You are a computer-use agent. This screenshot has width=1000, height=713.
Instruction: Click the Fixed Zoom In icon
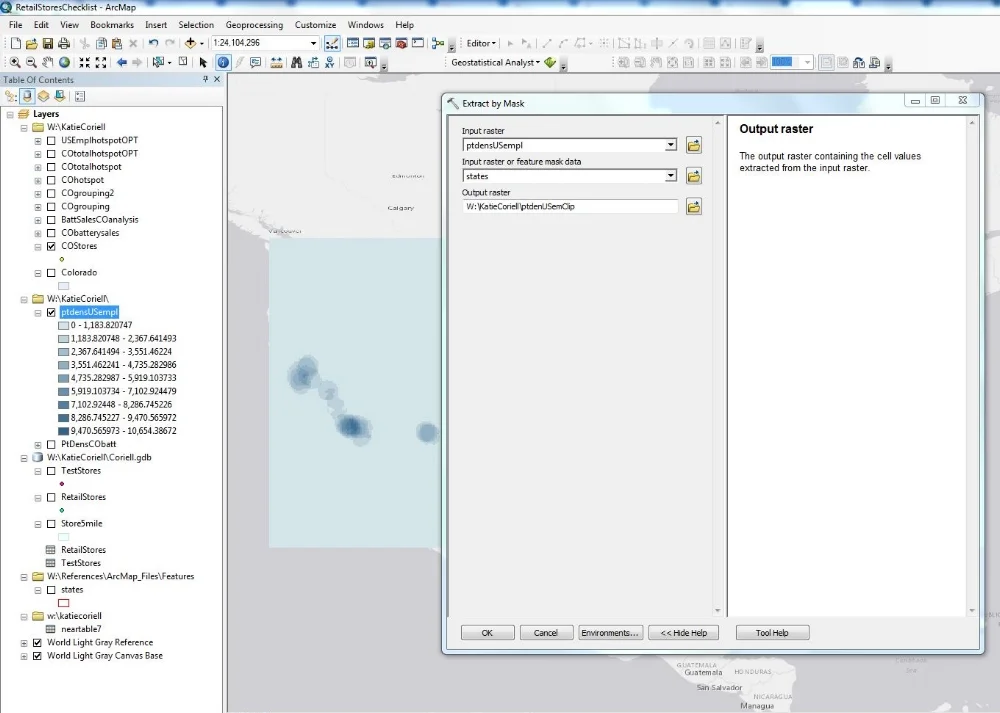84,62
